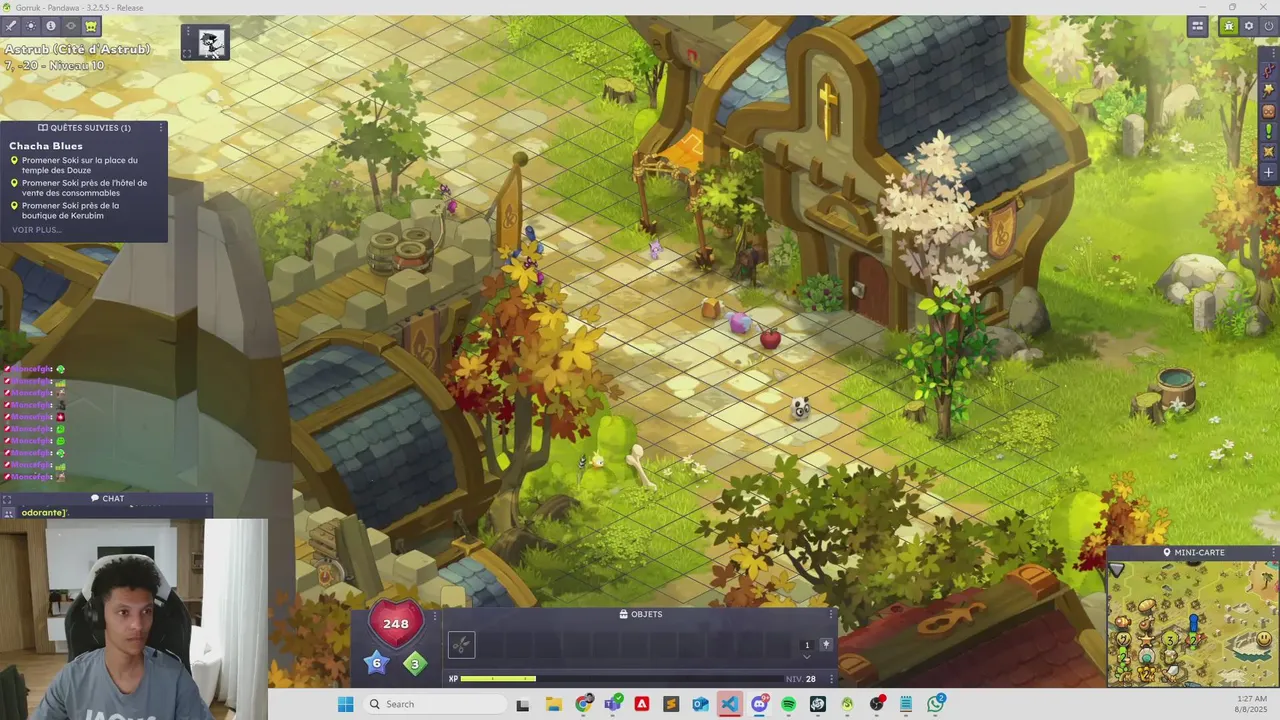
Task: Click the Astrub (Cité d'Astrub) location title
Action: tap(77, 49)
